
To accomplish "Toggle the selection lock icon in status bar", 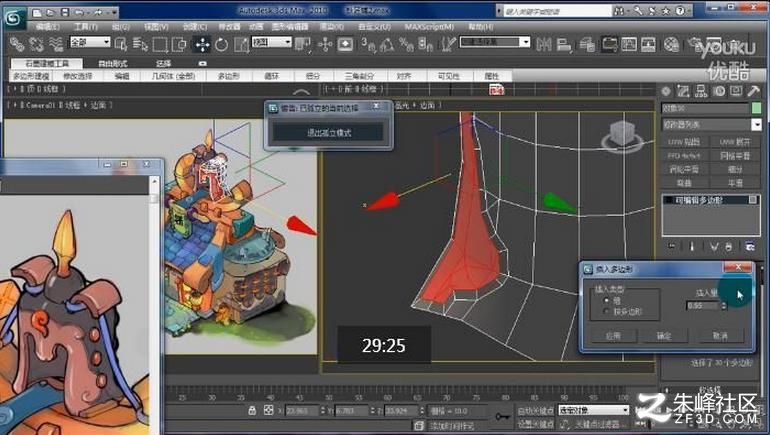I will click(x=252, y=410).
